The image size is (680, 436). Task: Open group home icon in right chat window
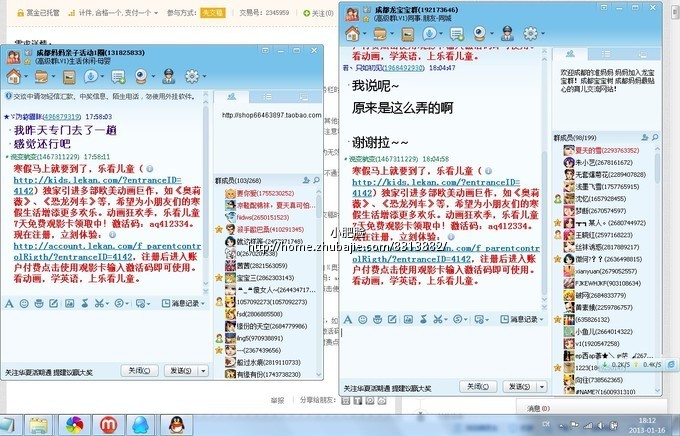[353, 33]
